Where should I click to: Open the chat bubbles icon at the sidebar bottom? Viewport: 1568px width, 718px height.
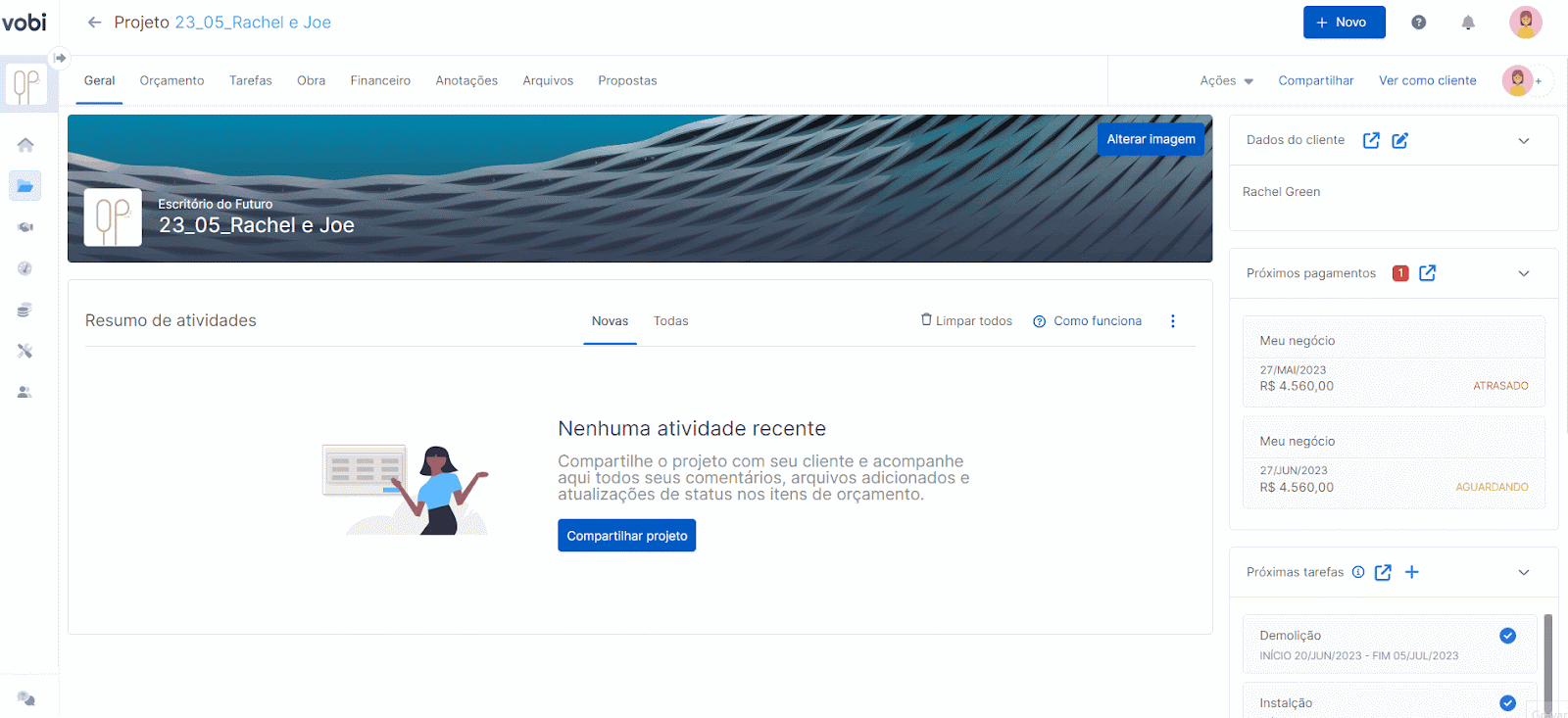(26, 698)
